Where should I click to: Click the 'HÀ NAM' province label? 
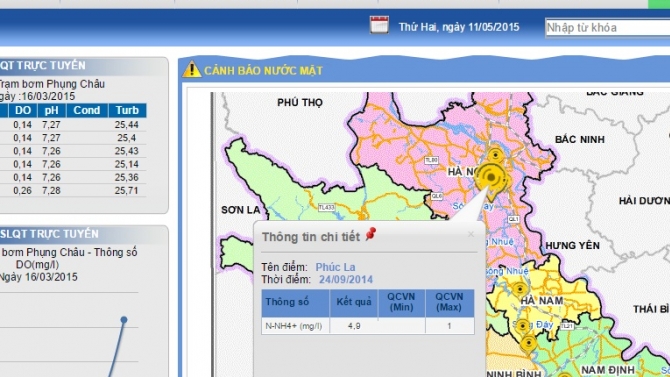(542, 301)
